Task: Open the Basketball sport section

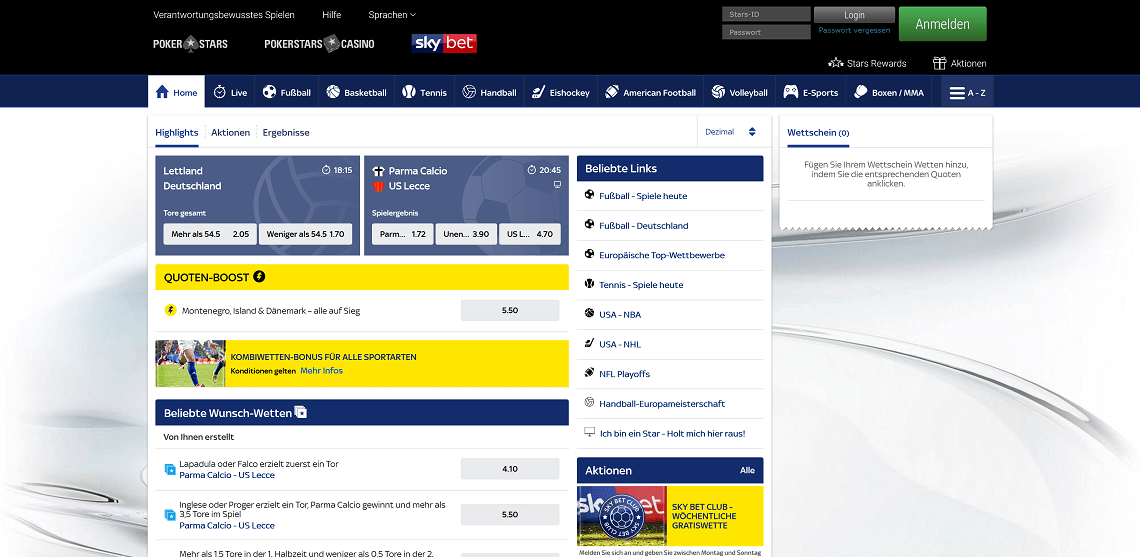Action: click(356, 92)
